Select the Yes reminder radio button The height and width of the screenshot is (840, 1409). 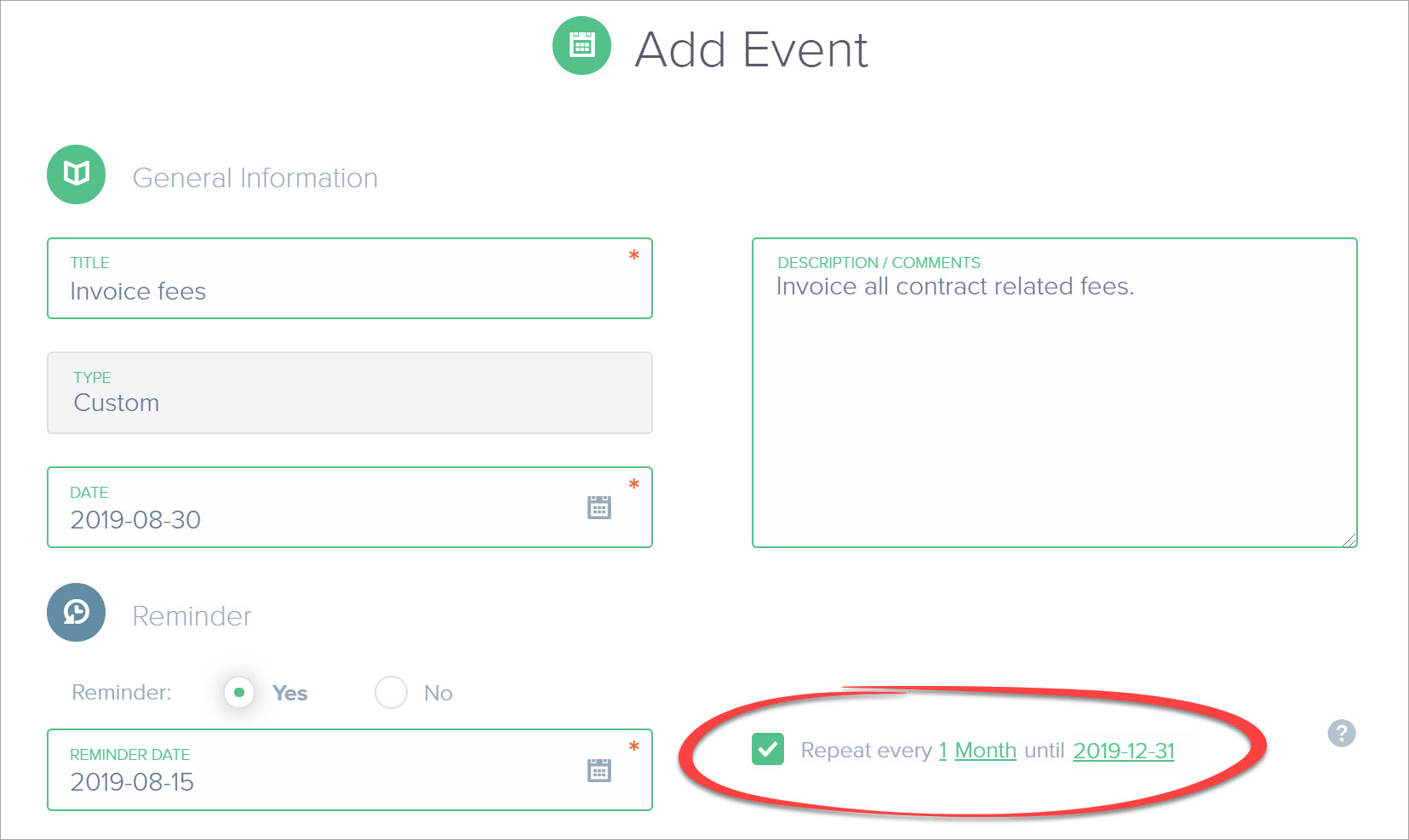(239, 693)
